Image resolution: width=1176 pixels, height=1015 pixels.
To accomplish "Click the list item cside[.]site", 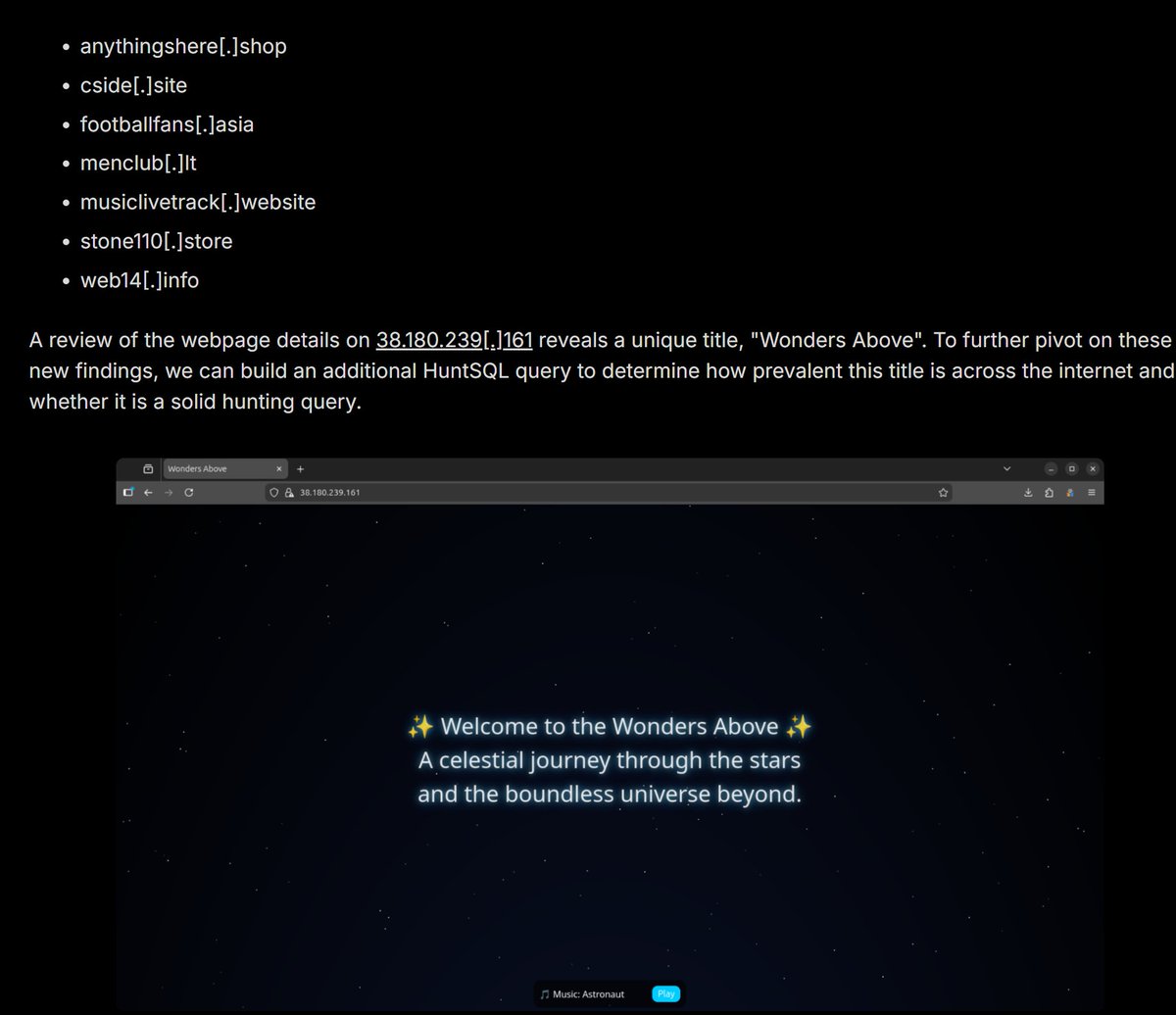I will point(133,85).
